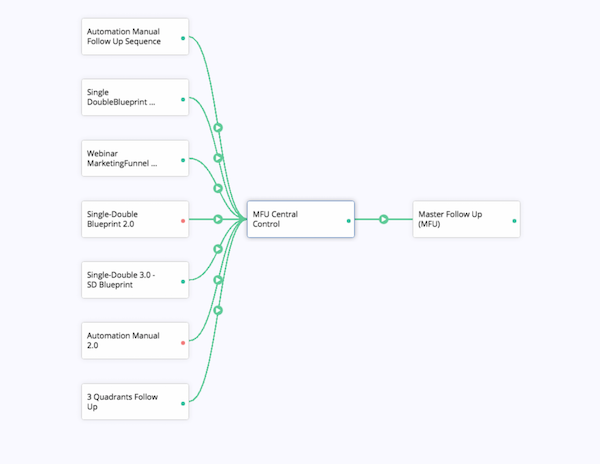Select the Automation Manual Follow Up Sequence node
Screen dimensions: 600x464
point(135,37)
